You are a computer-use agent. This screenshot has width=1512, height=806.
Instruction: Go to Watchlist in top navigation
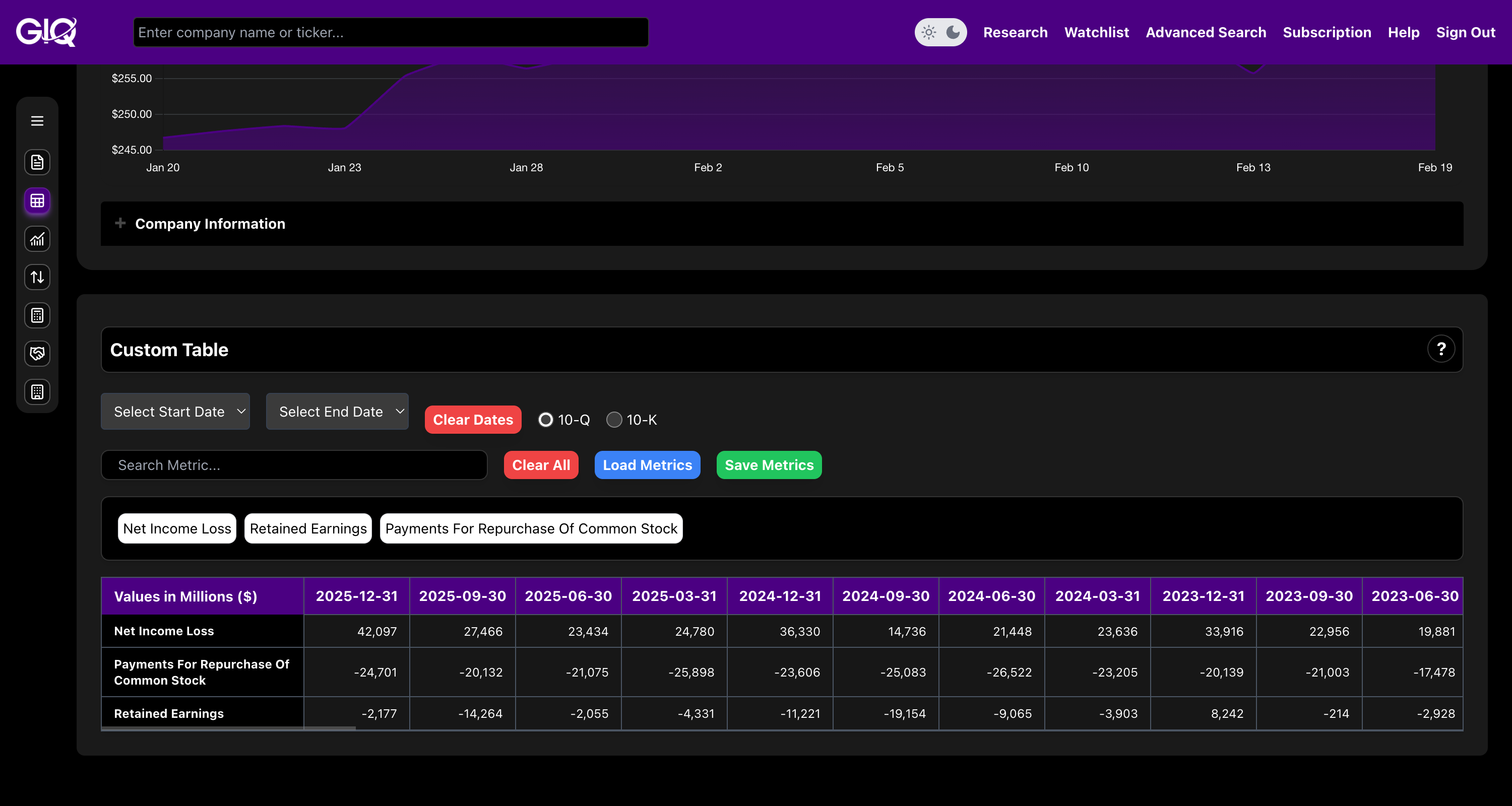click(x=1096, y=32)
